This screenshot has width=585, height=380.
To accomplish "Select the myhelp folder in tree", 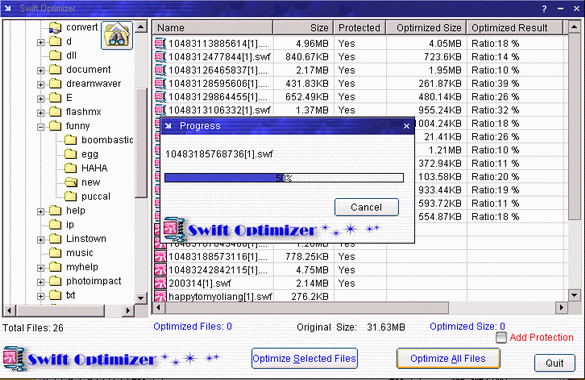I will (x=82, y=267).
